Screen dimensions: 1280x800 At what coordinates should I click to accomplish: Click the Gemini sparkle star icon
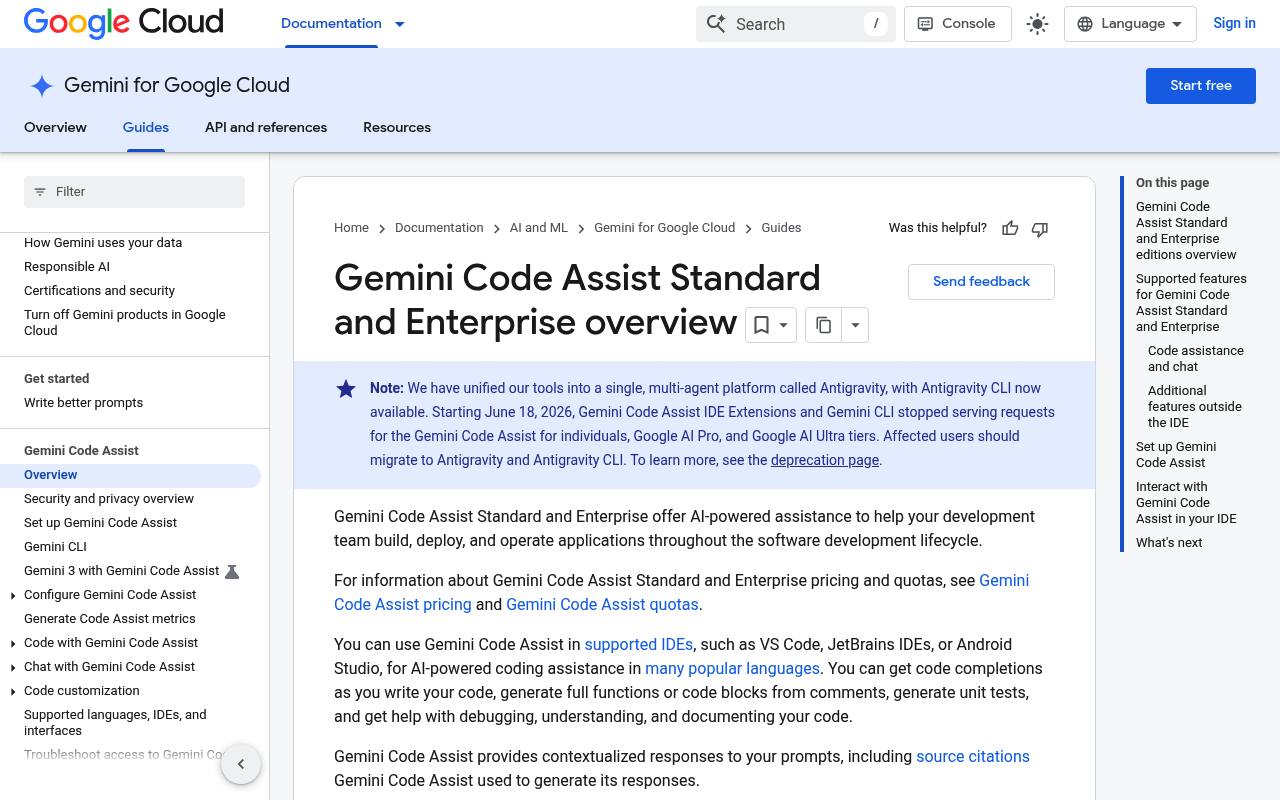click(x=41, y=86)
